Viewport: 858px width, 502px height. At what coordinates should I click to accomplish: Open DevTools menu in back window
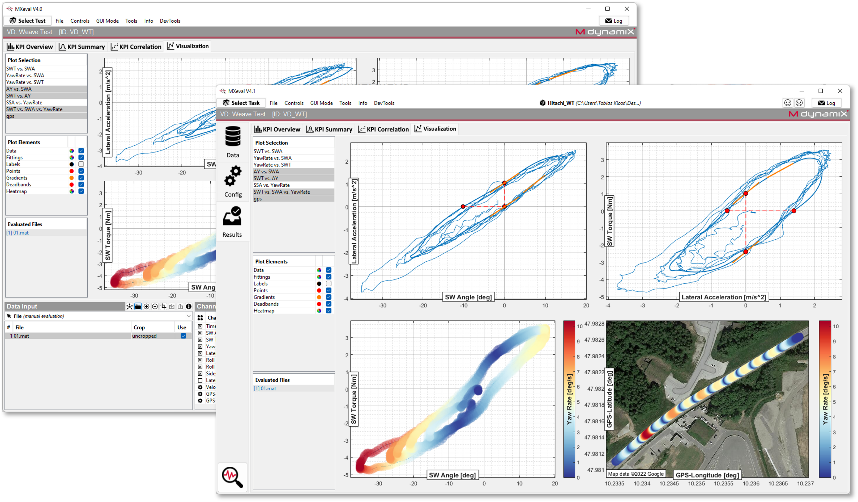[x=170, y=21]
